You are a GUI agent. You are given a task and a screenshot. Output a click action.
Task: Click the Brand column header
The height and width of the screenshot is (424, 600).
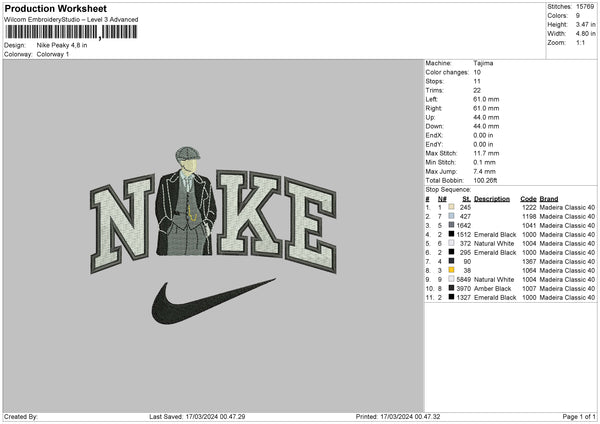[549, 198]
